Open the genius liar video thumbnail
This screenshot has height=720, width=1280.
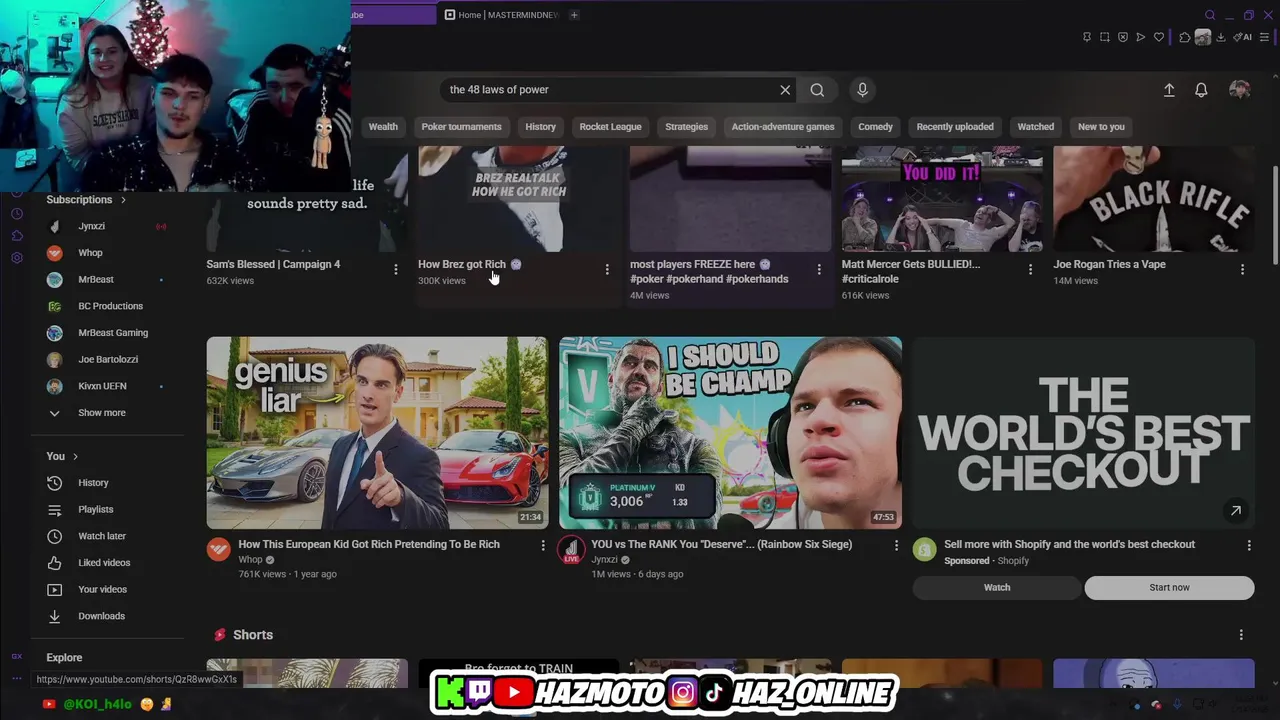[377, 432]
